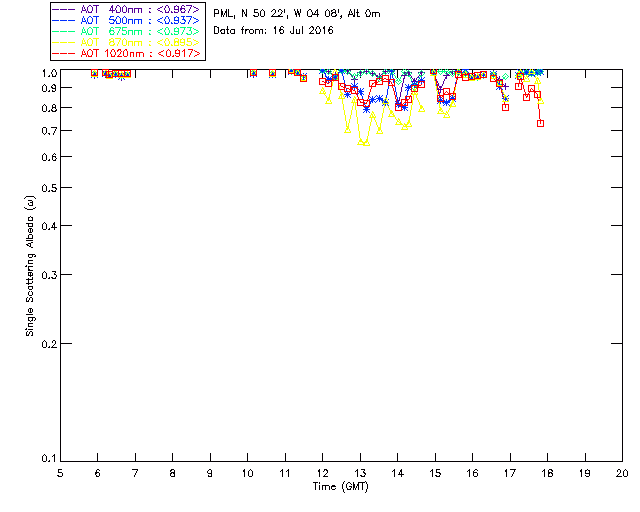
Task: Click the x-axis tick label 19
Action: click(x=585, y=473)
